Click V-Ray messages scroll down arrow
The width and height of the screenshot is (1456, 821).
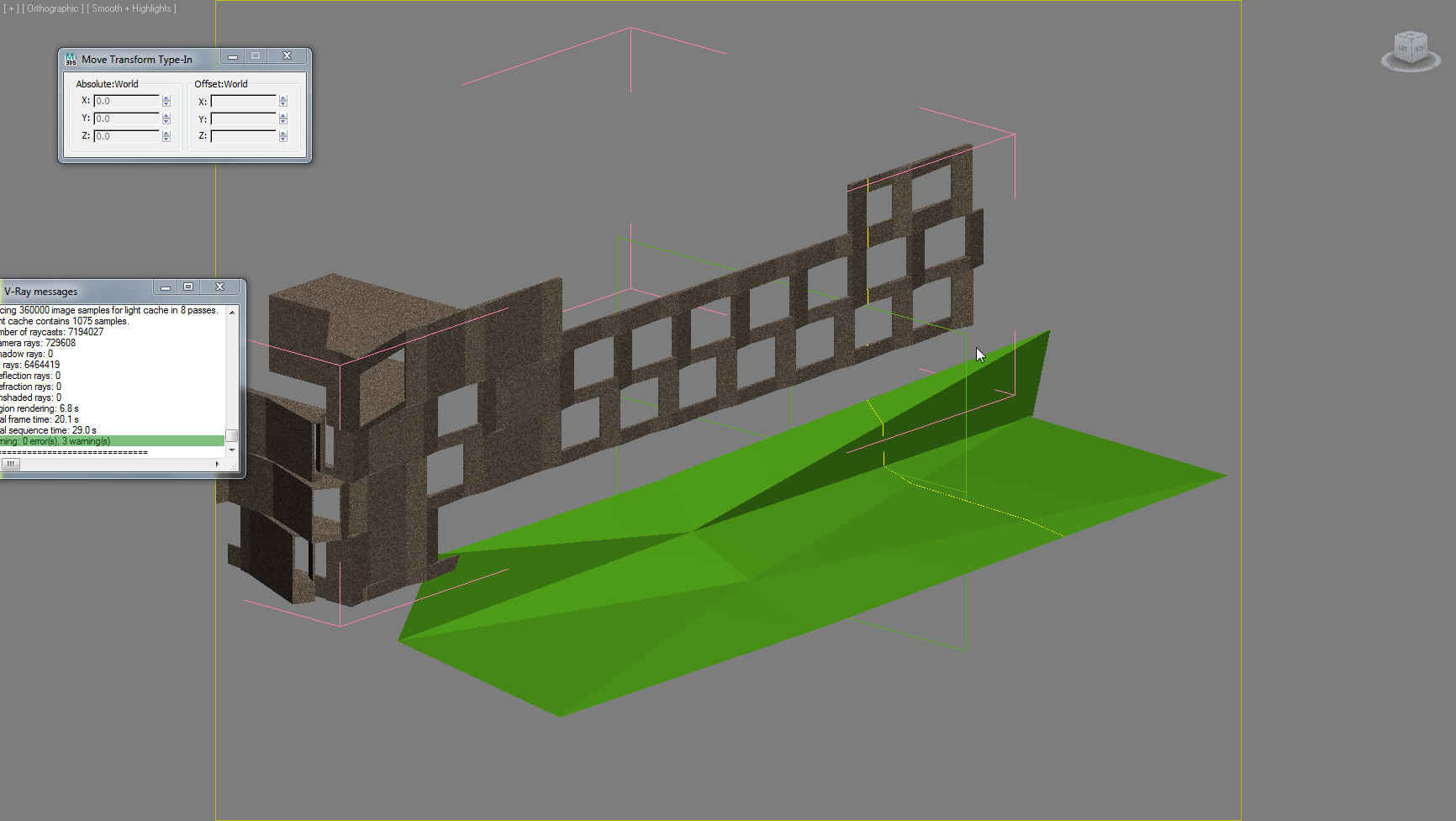[x=232, y=450]
